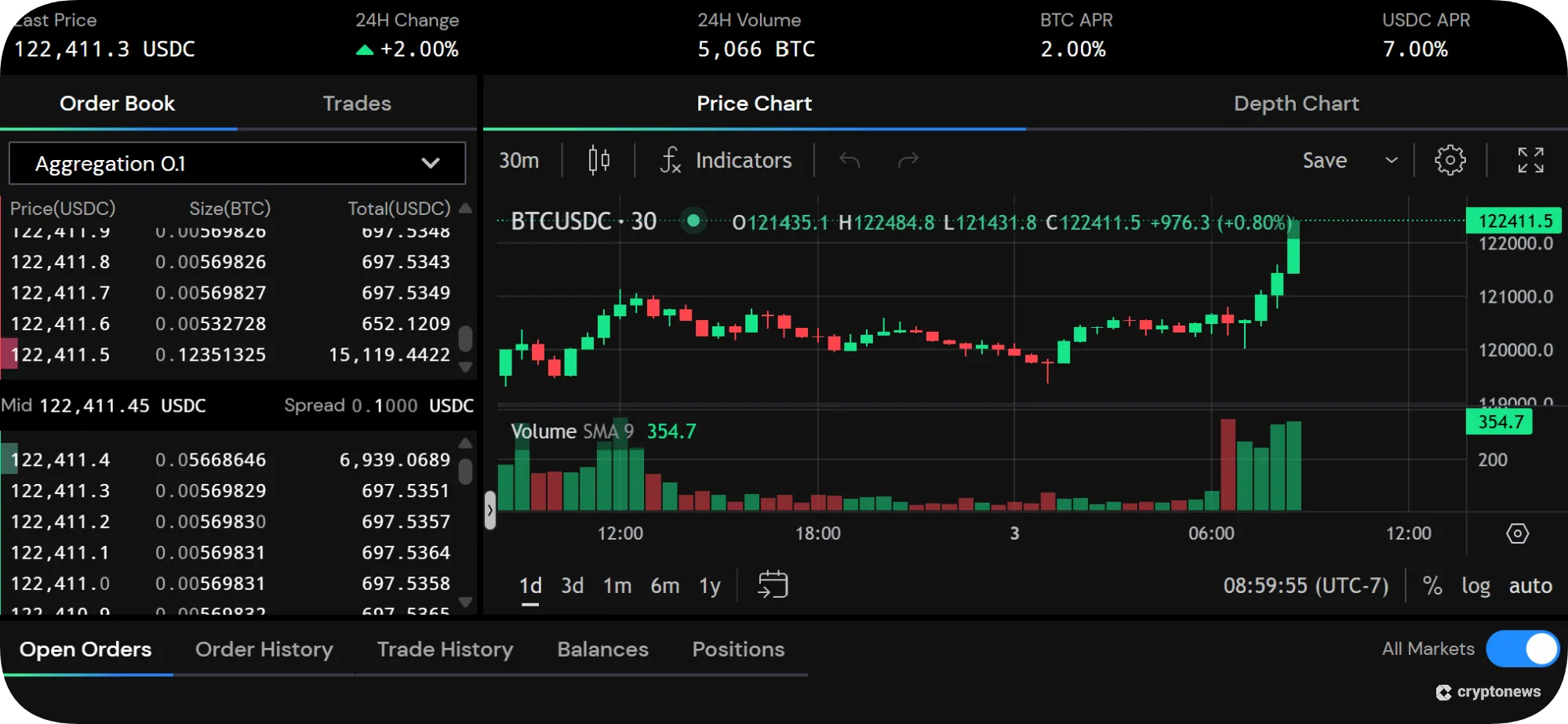Redo the last chart action
Viewport: 1568px width, 724px height.
point(908,160)
